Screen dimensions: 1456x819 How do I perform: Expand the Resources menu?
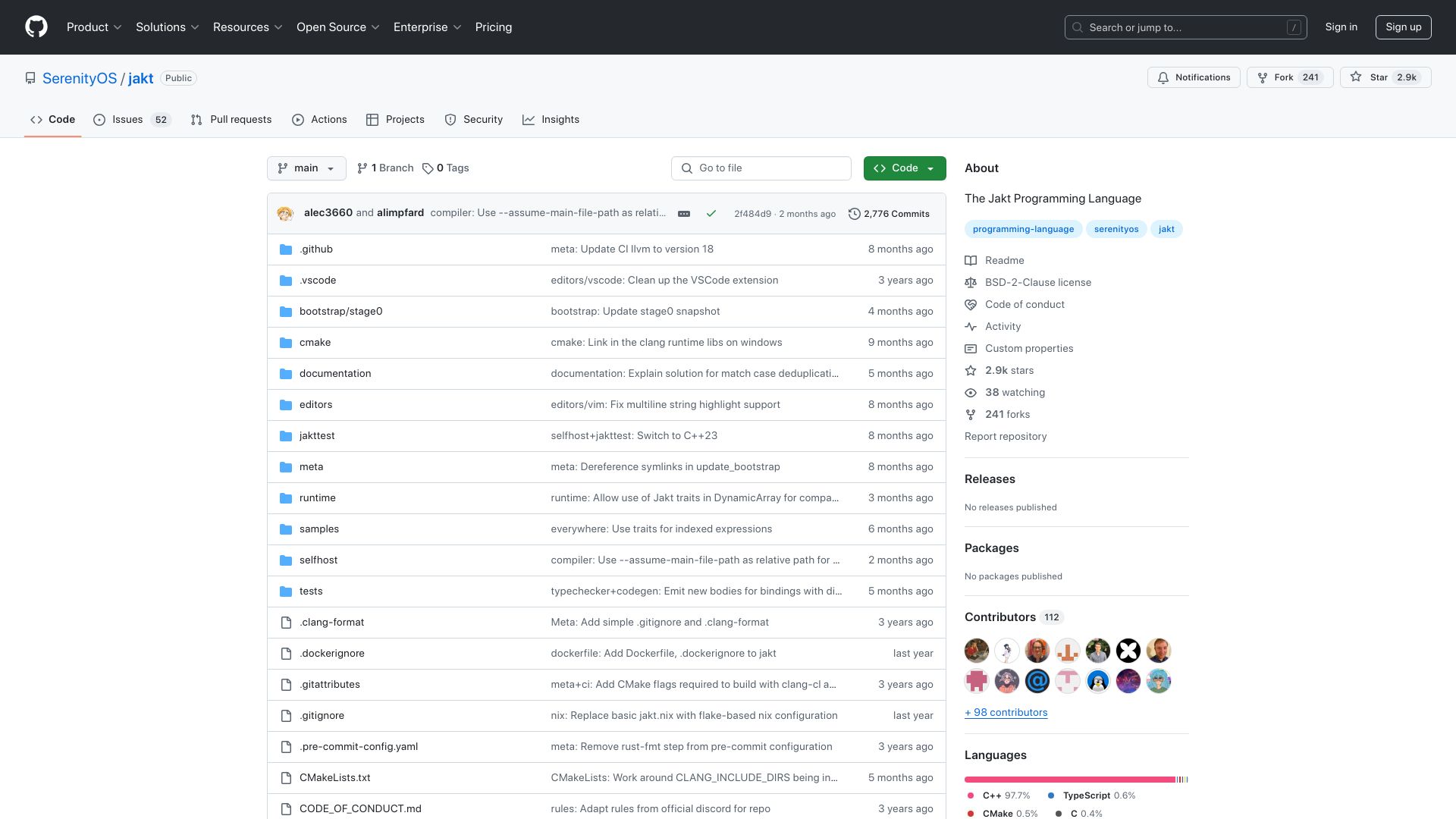(x=248, y=27)
